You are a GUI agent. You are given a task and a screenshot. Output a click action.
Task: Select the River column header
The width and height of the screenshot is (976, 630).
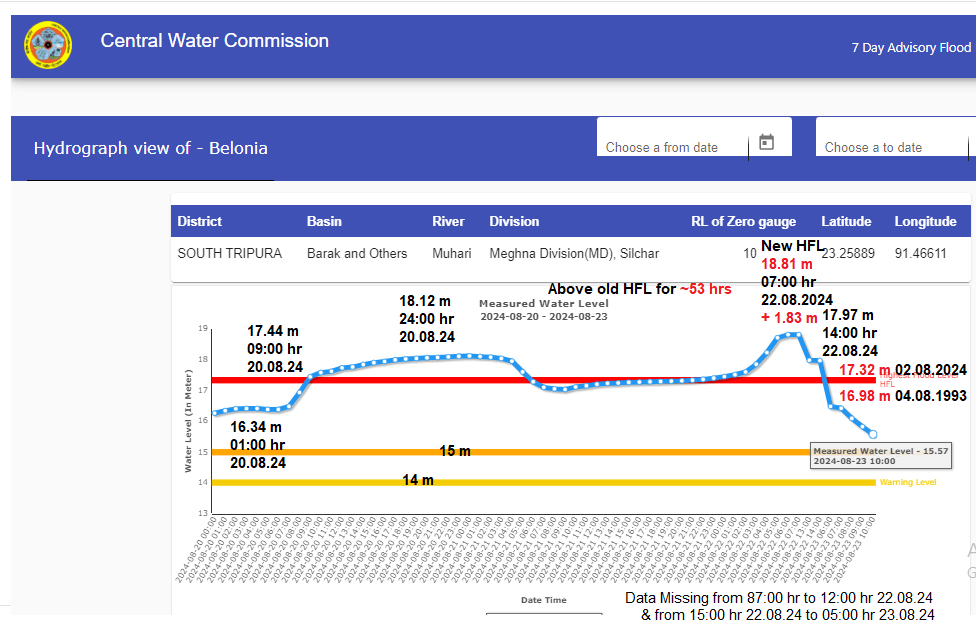pyautogui.click(x=448, y=221)
